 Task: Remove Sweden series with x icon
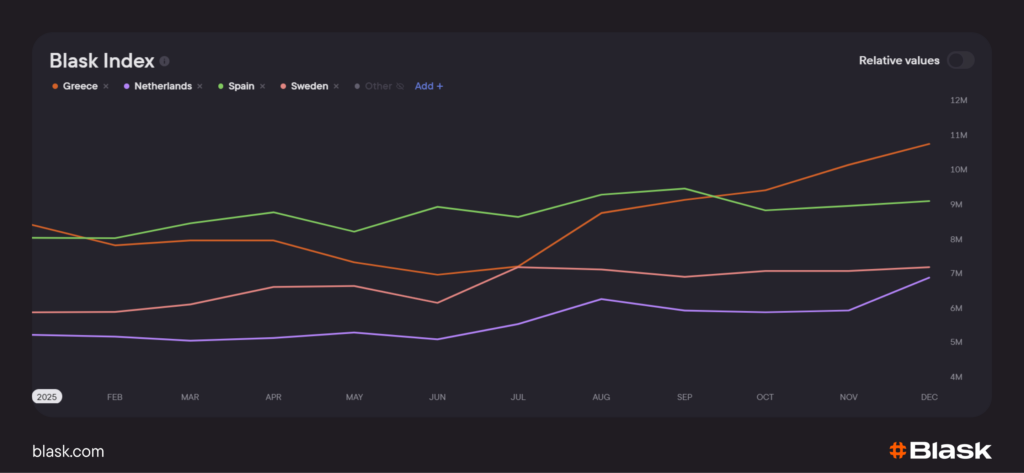click(336, 87)
